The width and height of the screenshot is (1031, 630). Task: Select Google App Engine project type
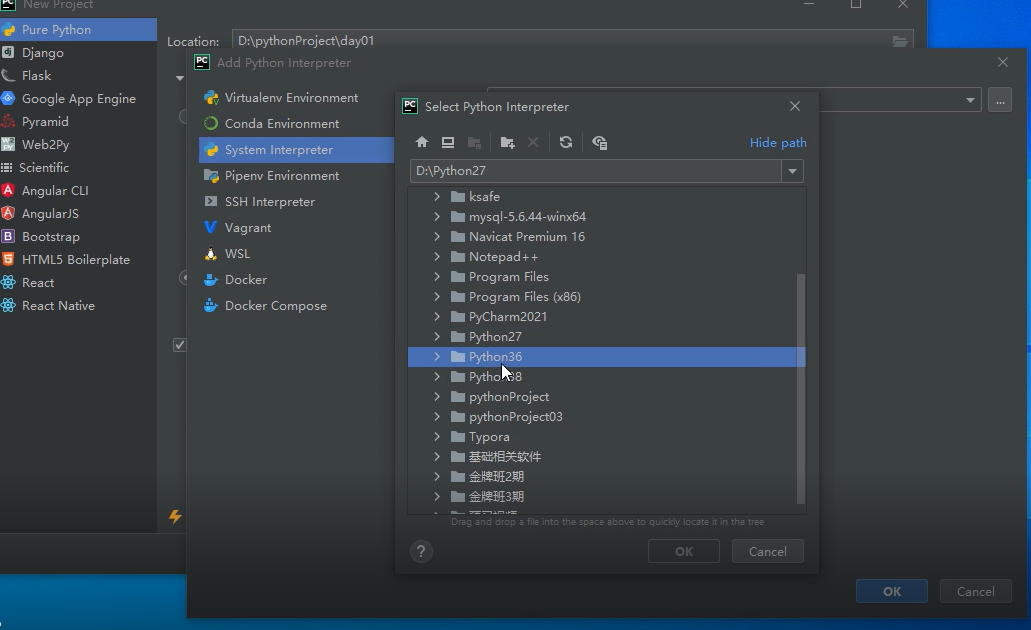(x=78, y=99)
